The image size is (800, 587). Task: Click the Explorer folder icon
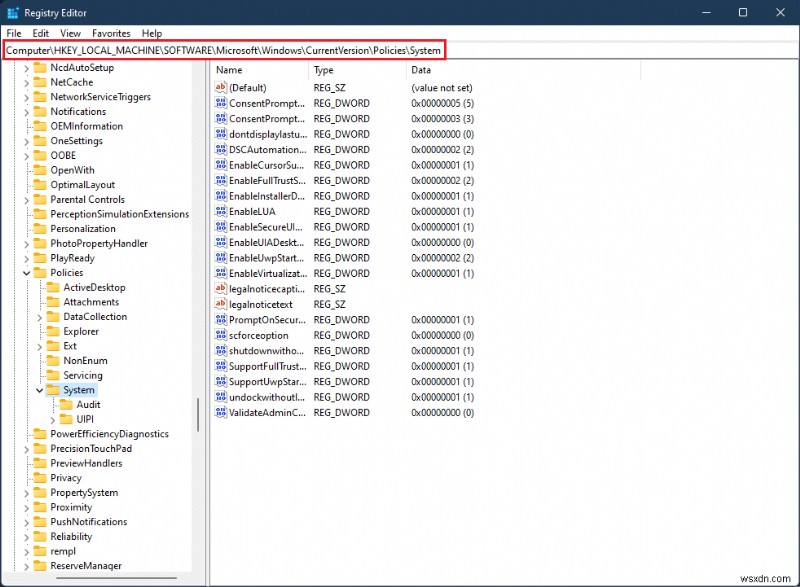[x=53, y=331]
